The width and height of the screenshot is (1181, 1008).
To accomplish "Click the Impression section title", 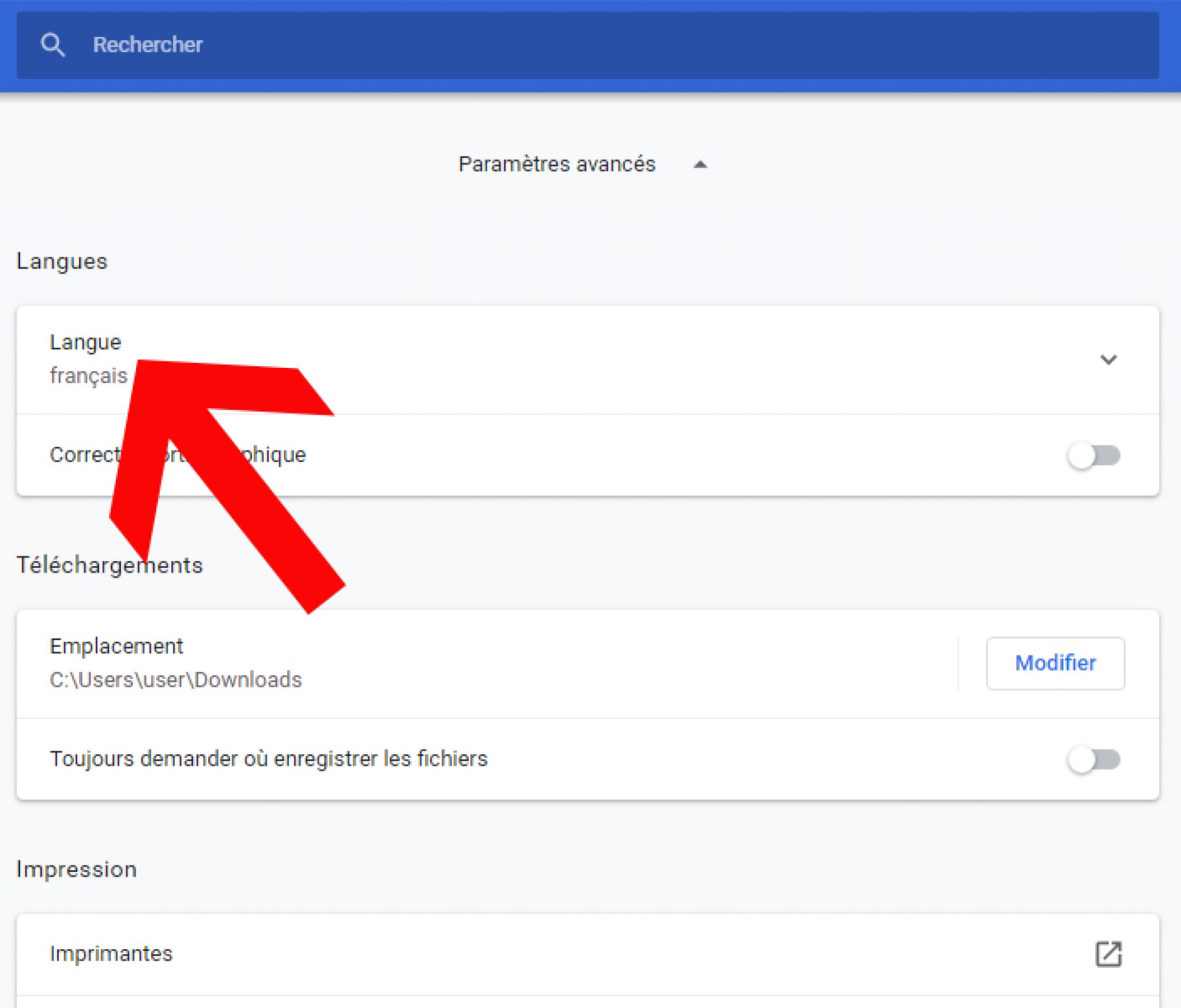I will [x=77, y=868].
